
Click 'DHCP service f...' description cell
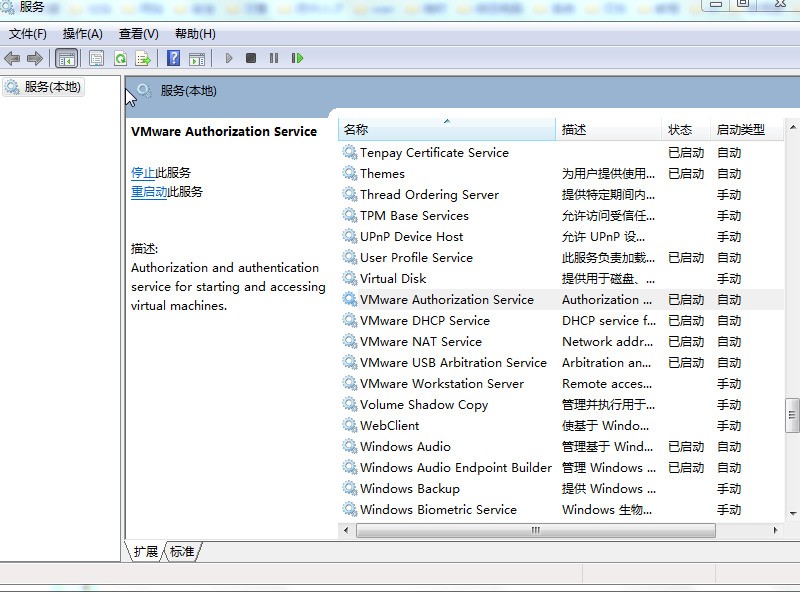coord(609,320)
